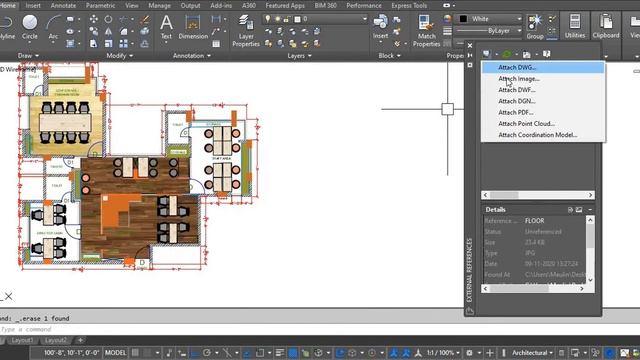Click the Group objects icon
This screenshot has width=640, height=360.
[535, 27]
